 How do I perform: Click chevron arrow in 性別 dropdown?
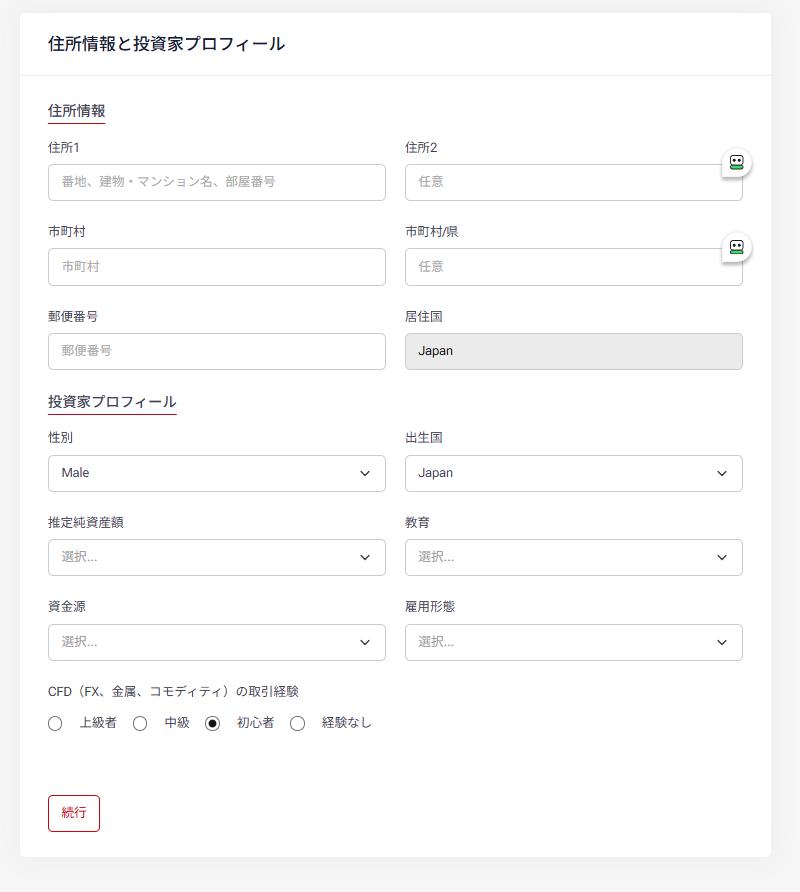365,474
